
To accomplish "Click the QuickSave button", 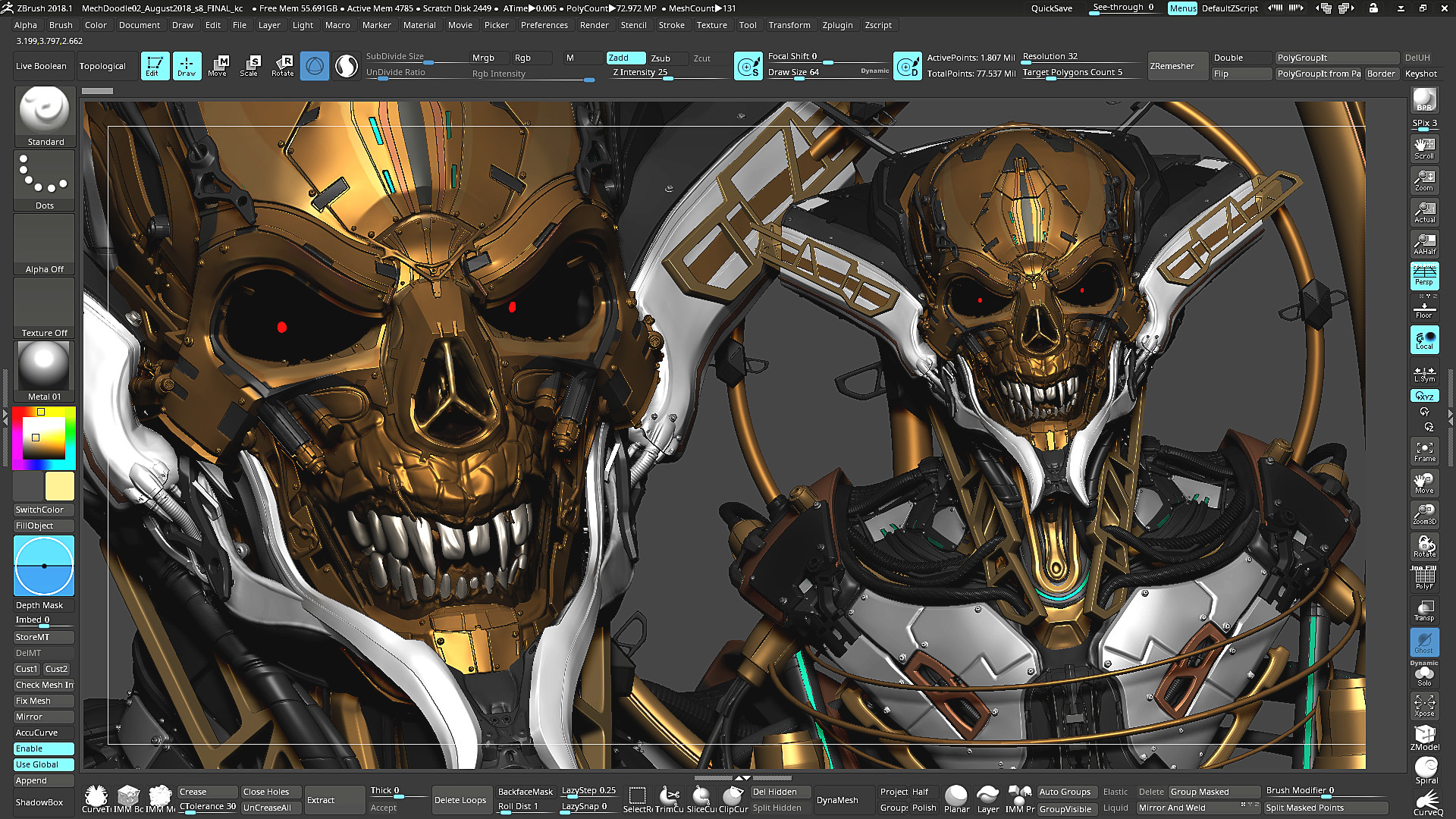I will pyautogui.click(x=1052, y=8).
